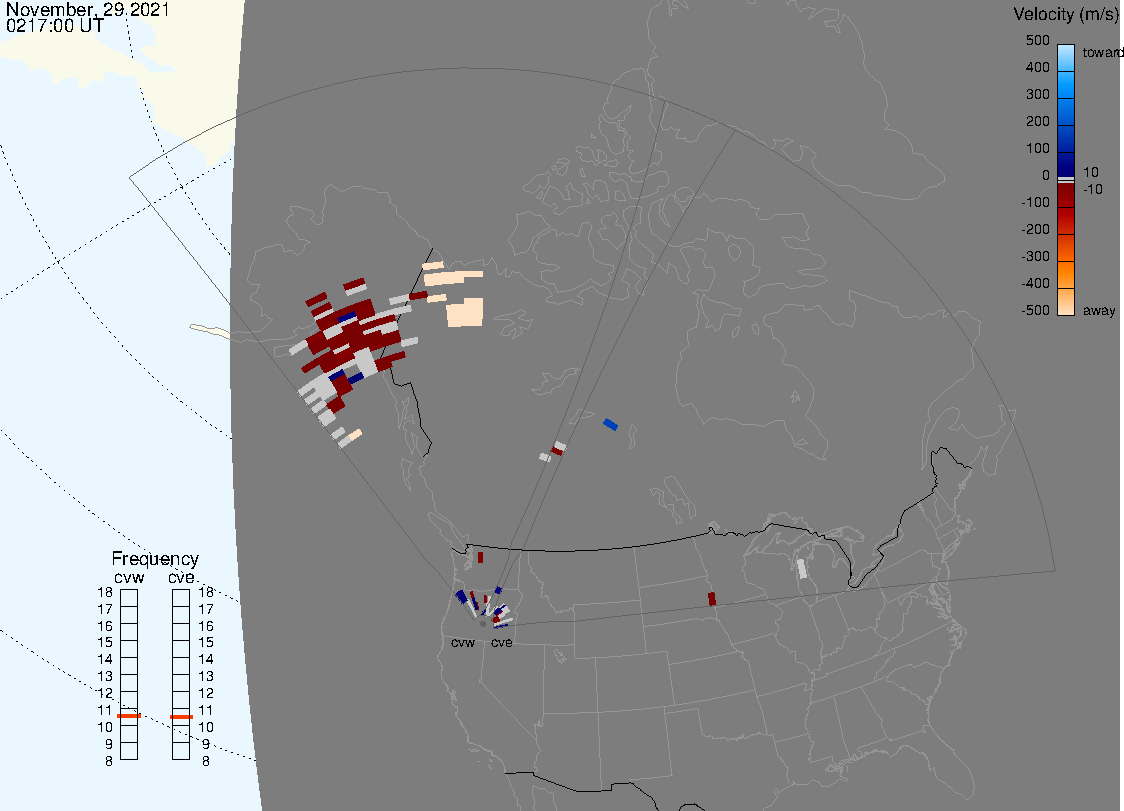Click the 100 tick on velocity scale

pos(1037,148)
